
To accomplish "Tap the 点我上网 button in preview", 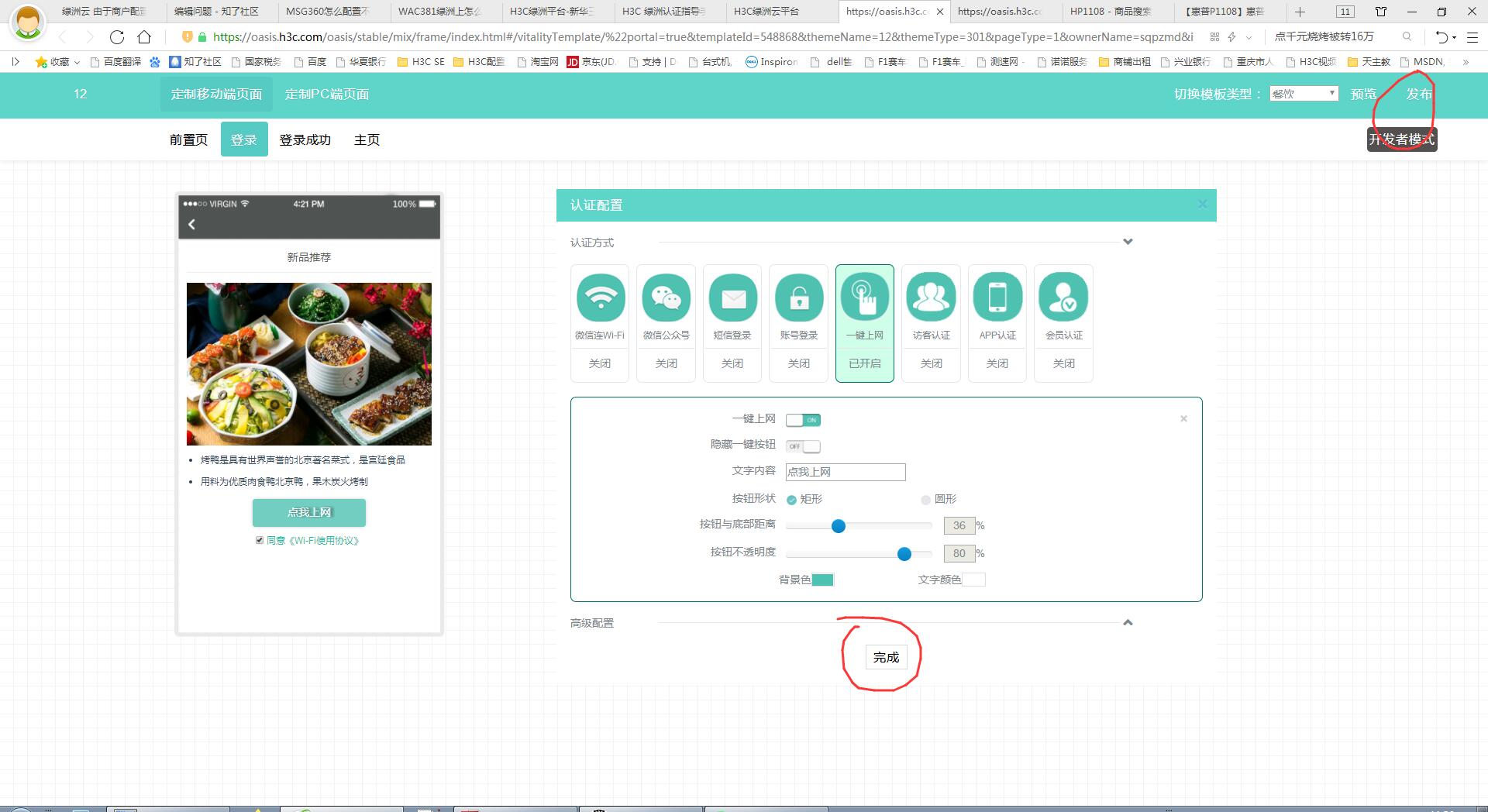I will 309,512.
